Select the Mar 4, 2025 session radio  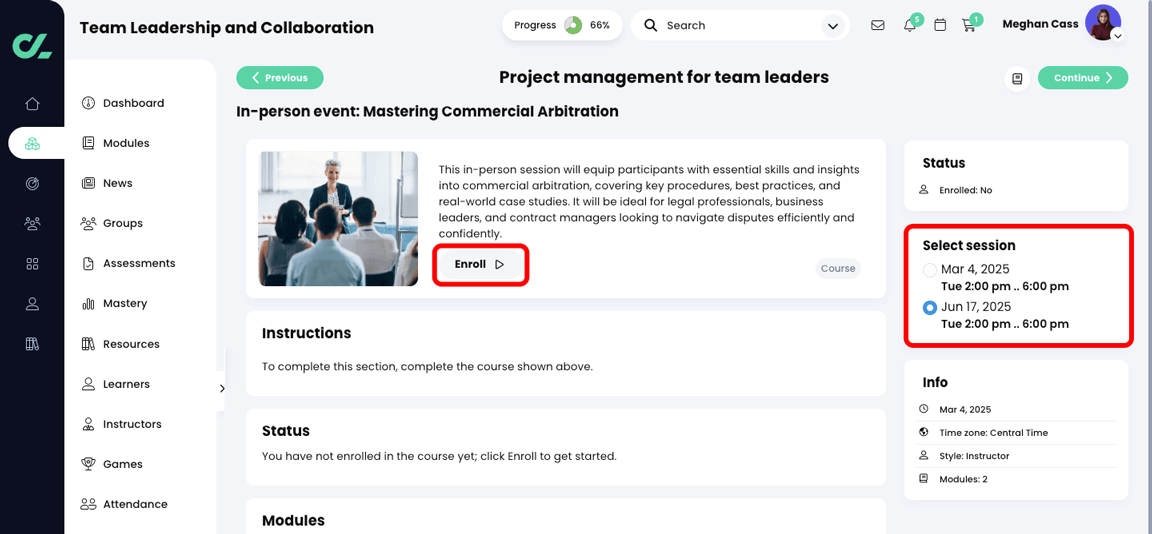click(929, 270)
